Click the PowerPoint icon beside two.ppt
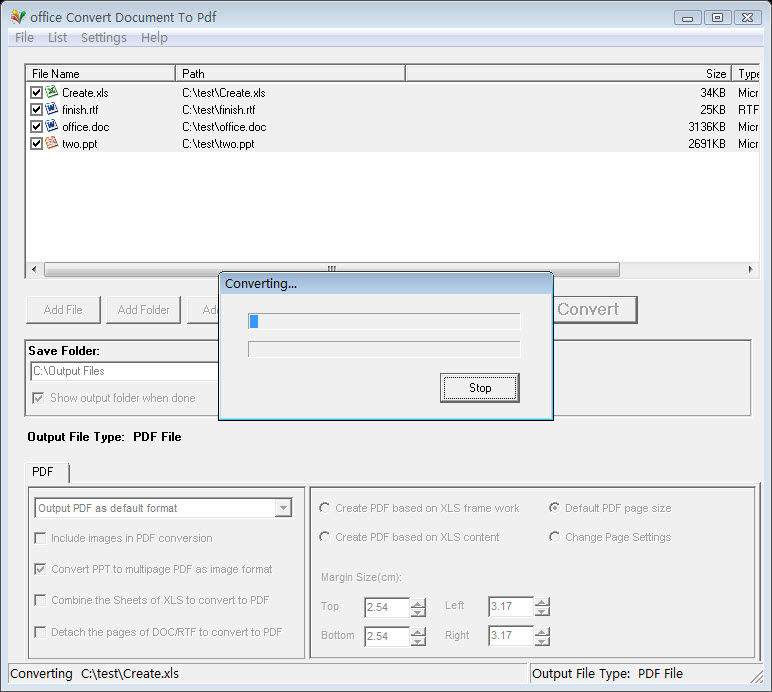The image size is (772, 692). click(x=51, y=143)
